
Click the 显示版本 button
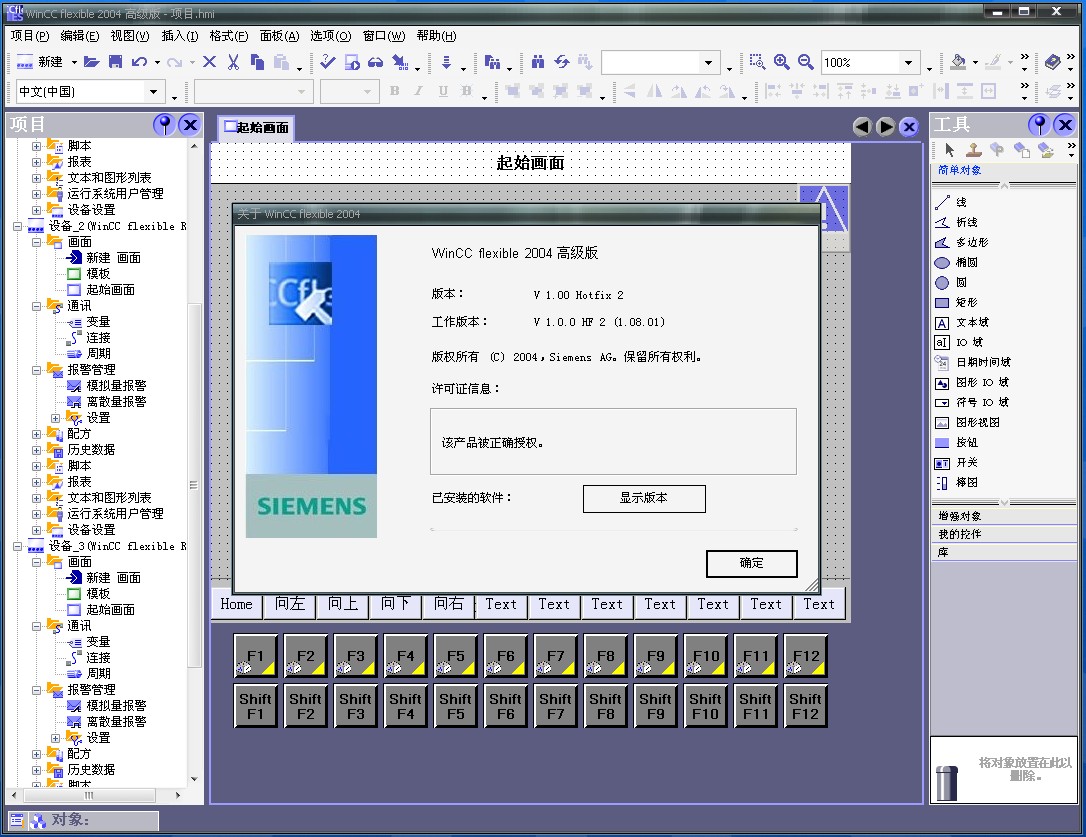tap(644, 498)
